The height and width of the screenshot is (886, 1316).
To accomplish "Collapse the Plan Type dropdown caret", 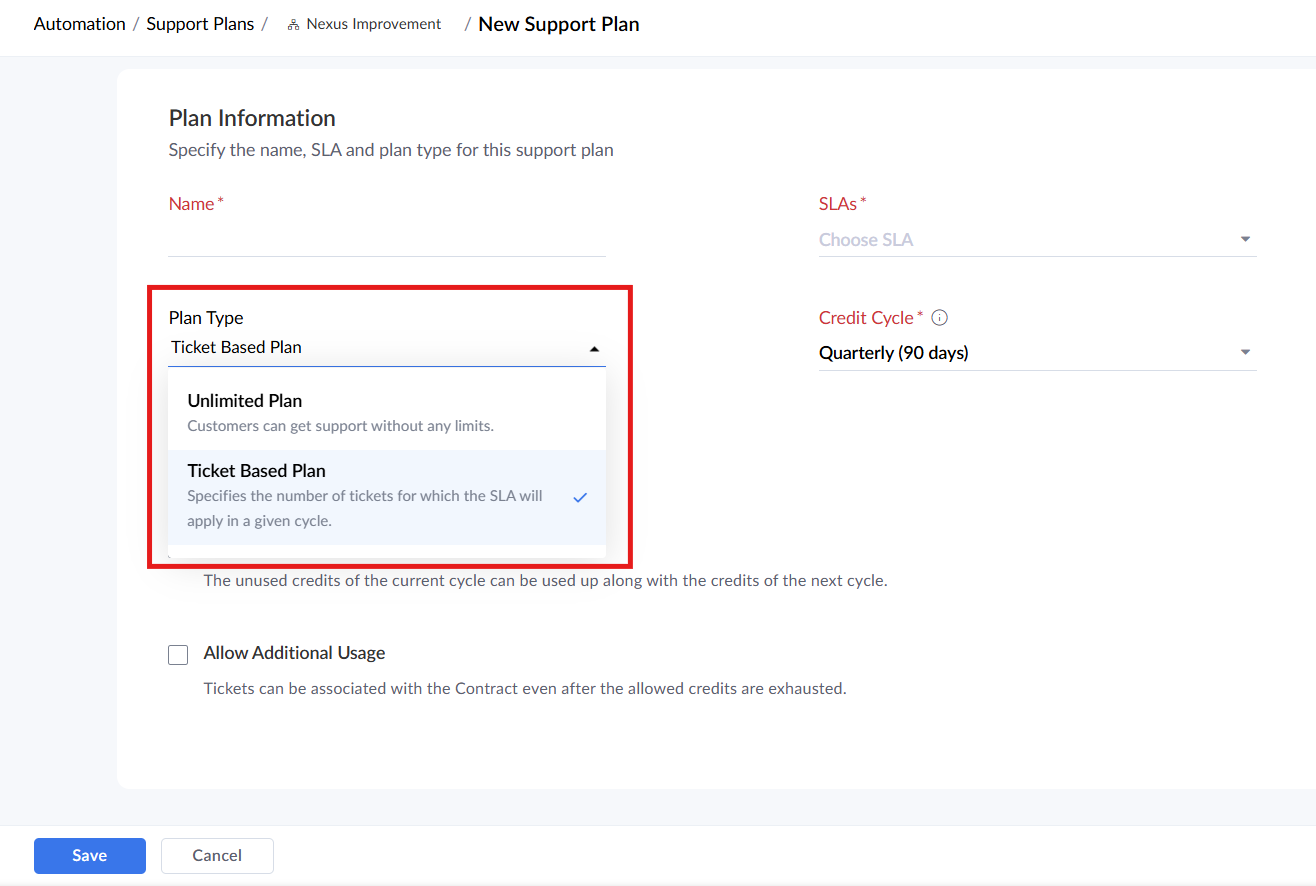I will tap(594, 349).
